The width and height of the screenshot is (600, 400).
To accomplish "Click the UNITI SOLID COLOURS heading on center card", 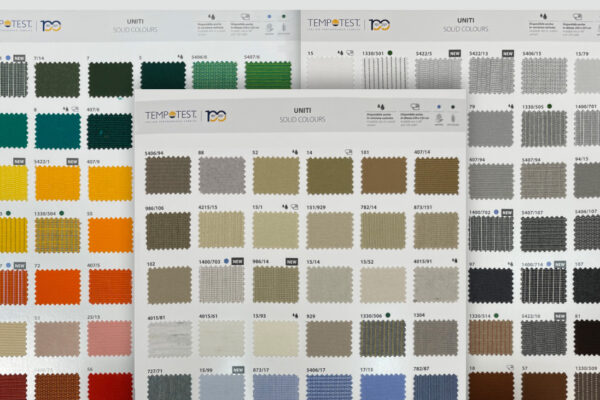I will pos(302,115).
